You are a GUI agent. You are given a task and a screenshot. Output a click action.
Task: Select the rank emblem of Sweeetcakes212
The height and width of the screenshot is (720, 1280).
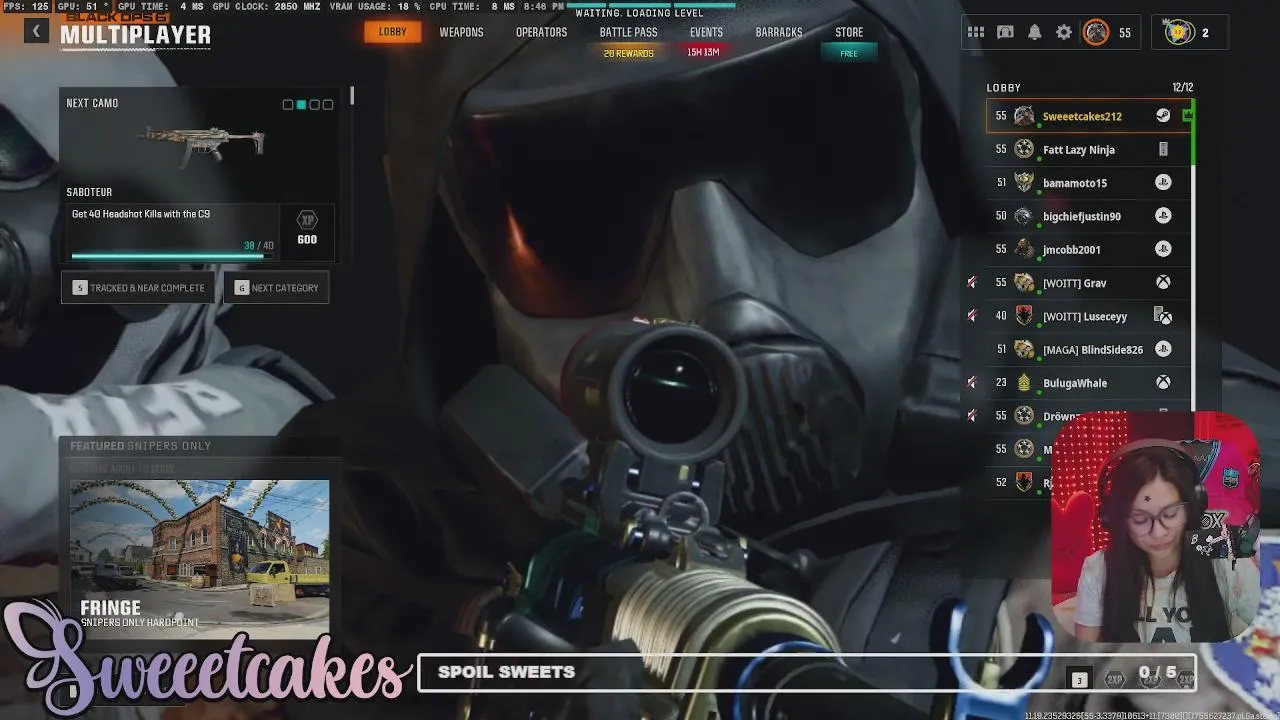coord(1024,116)
